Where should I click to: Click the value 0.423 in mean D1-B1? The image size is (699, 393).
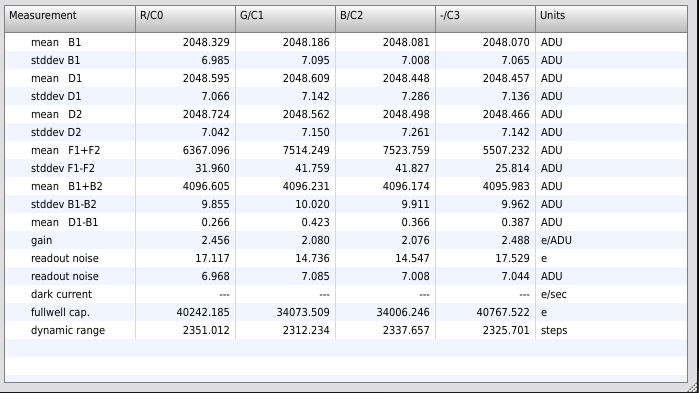[x=315, y=222]
